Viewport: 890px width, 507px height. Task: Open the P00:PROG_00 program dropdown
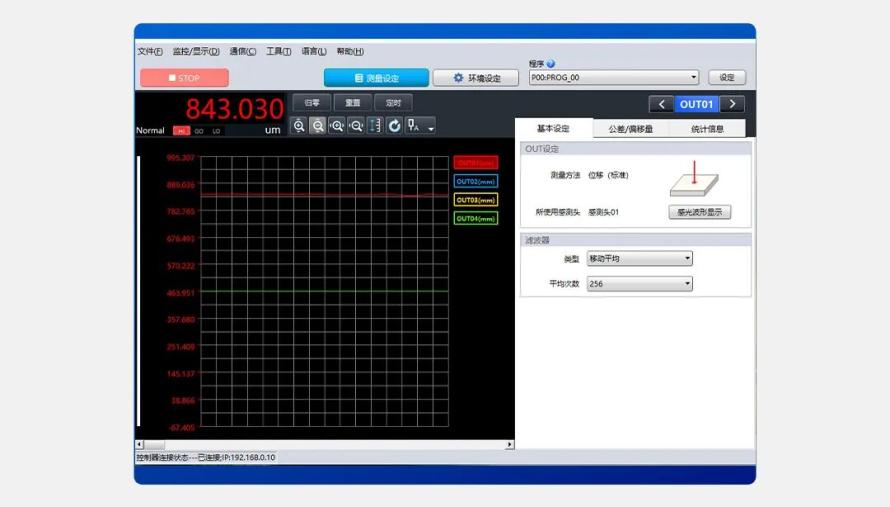[614, 77]
